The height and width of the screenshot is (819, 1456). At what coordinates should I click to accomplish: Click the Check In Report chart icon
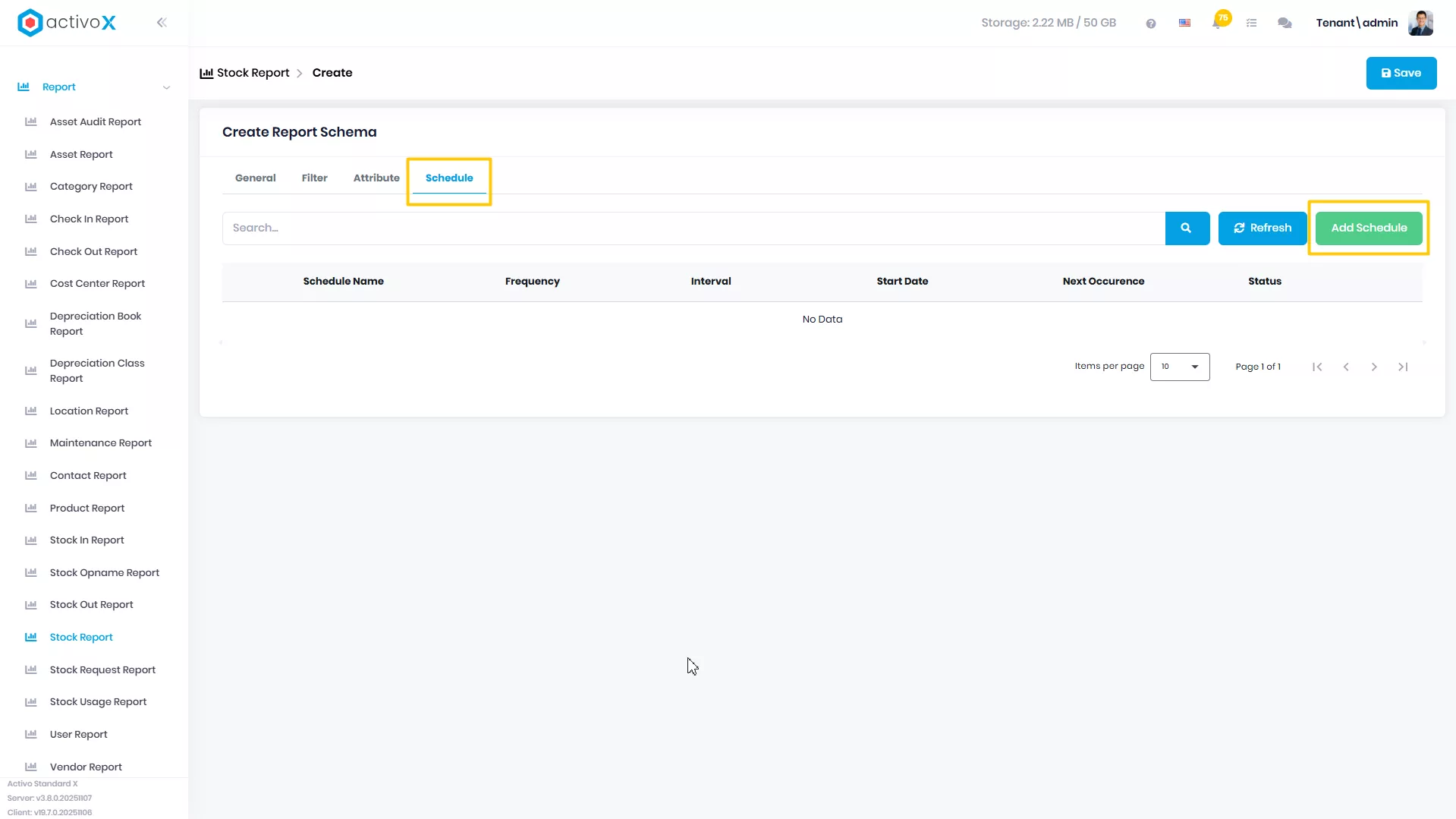click(x=31, y=219)
